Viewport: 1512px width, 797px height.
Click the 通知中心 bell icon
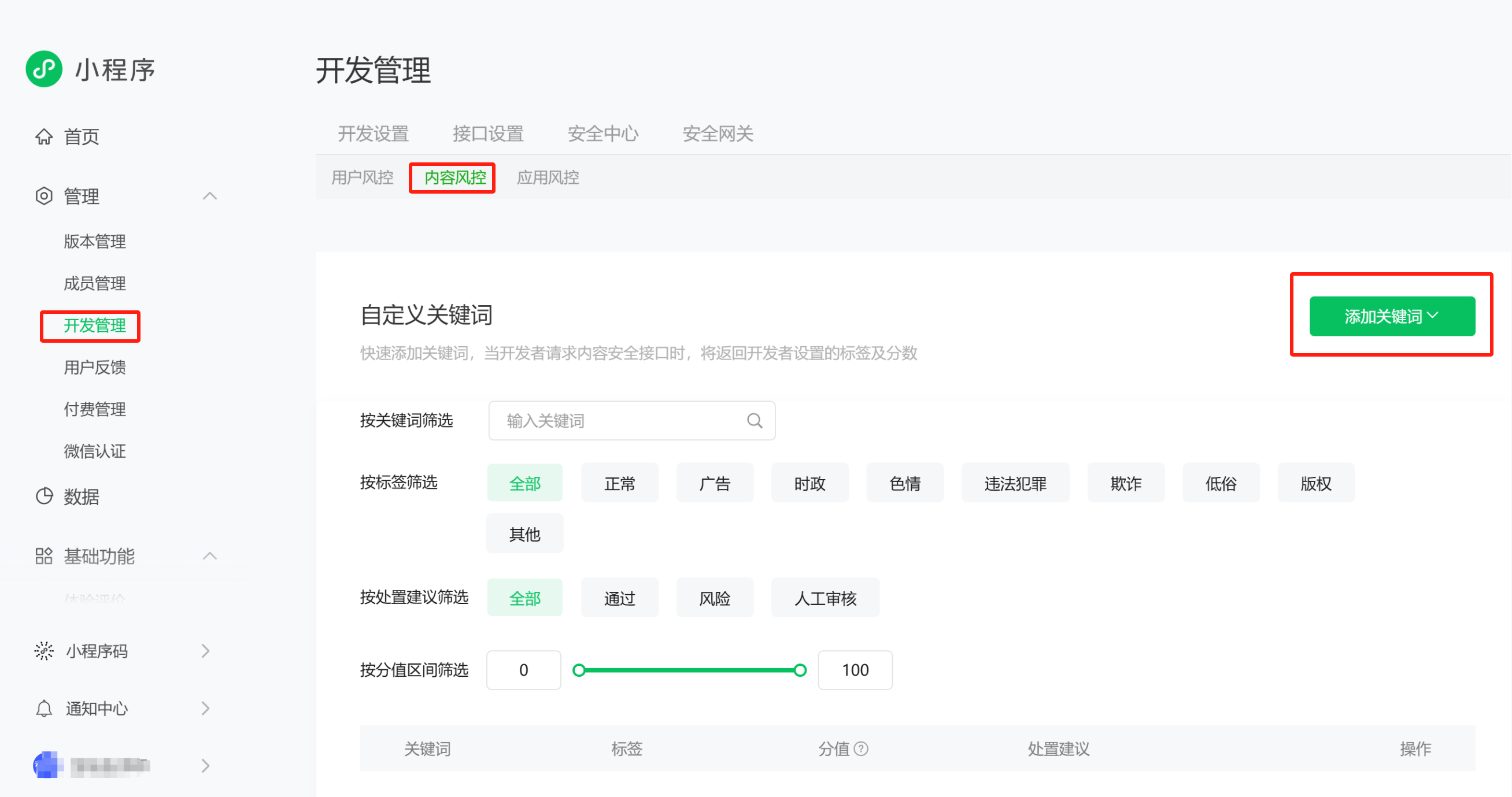coord(44,709)
